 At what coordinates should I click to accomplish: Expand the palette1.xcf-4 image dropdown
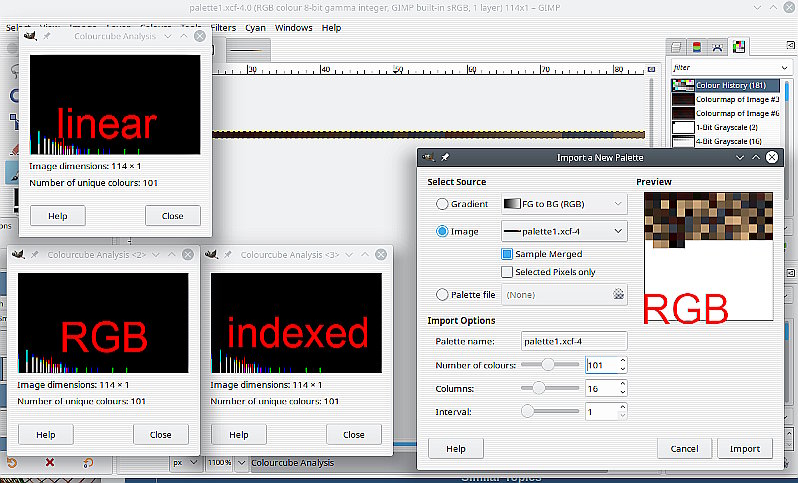click(x=564, y=231)
